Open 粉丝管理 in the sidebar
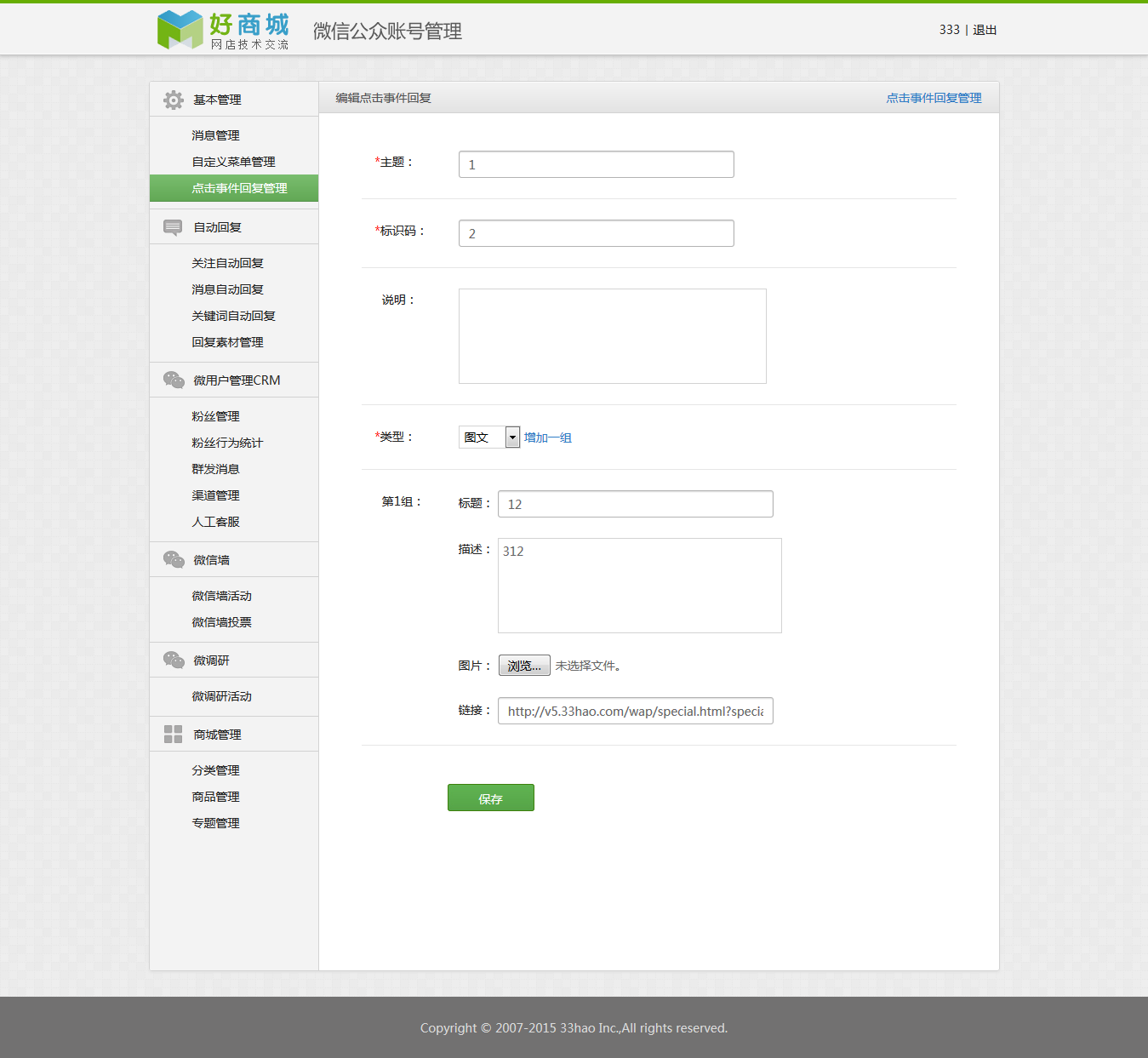The height and width of the screenshot is (1058, 1148). (x=215, y=416)
